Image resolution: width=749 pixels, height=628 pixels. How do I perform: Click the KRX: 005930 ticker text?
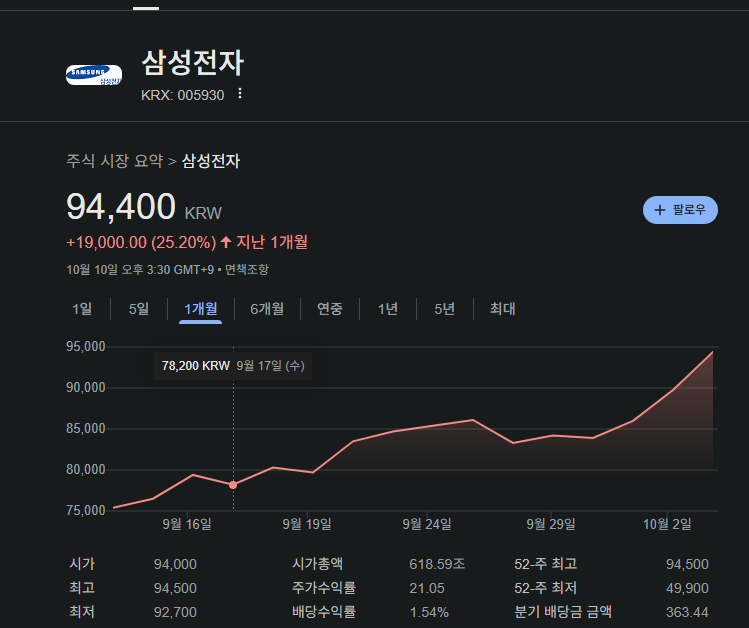(x=182, y=95)
